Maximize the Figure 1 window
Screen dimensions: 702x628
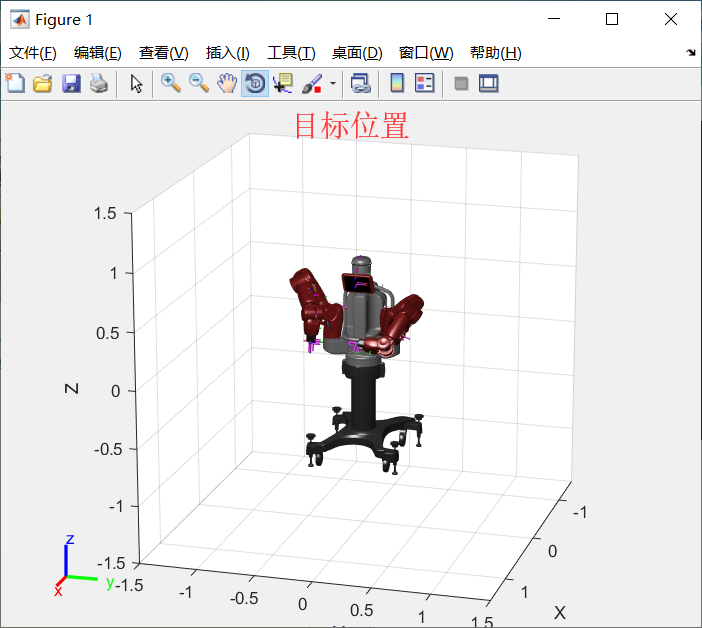point(612,19)
